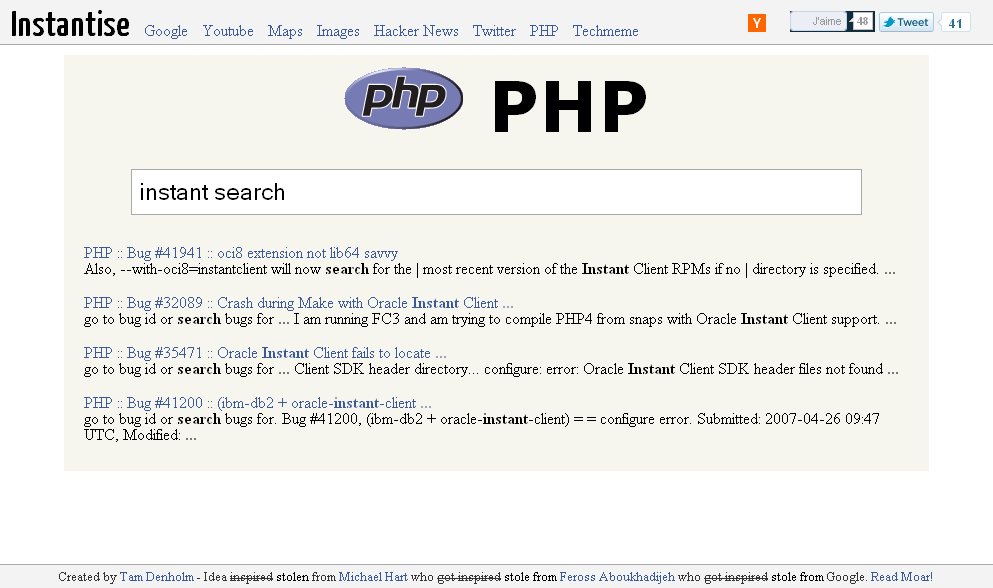
Task: Open the Google search tab
Action: tap(166, 31)
